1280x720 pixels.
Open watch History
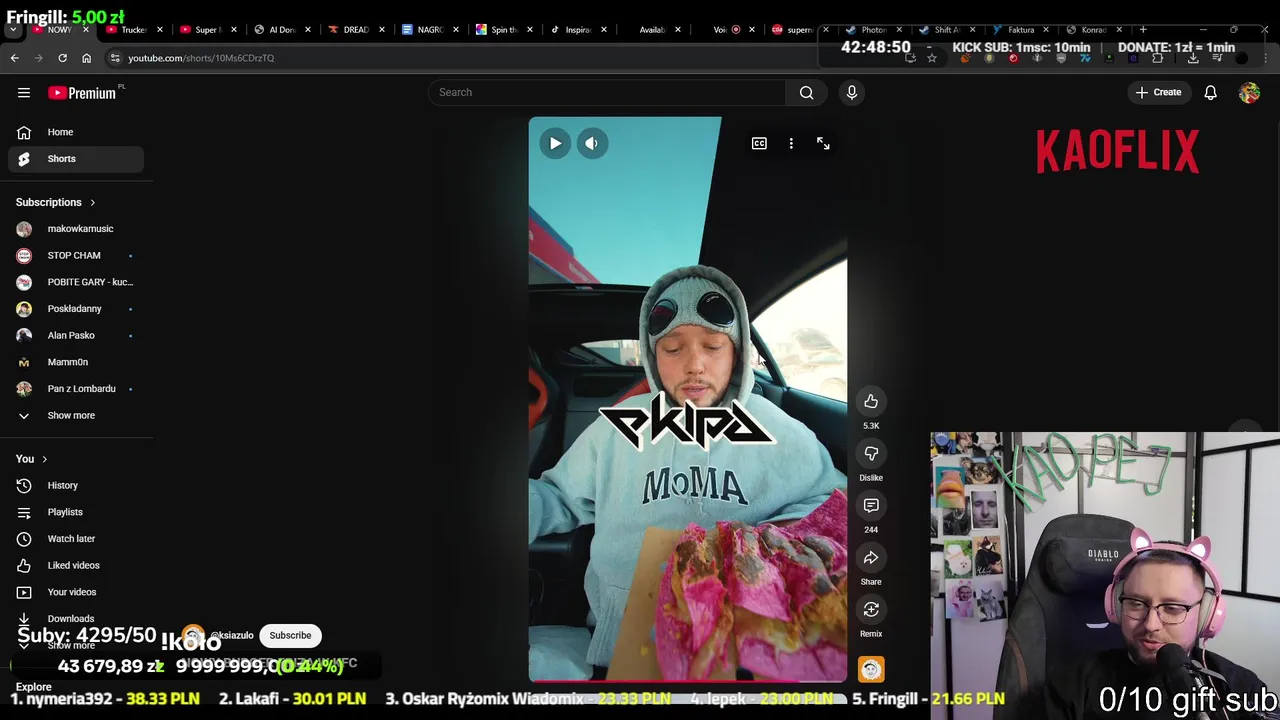pyautogui.click(x=76, y=485)
